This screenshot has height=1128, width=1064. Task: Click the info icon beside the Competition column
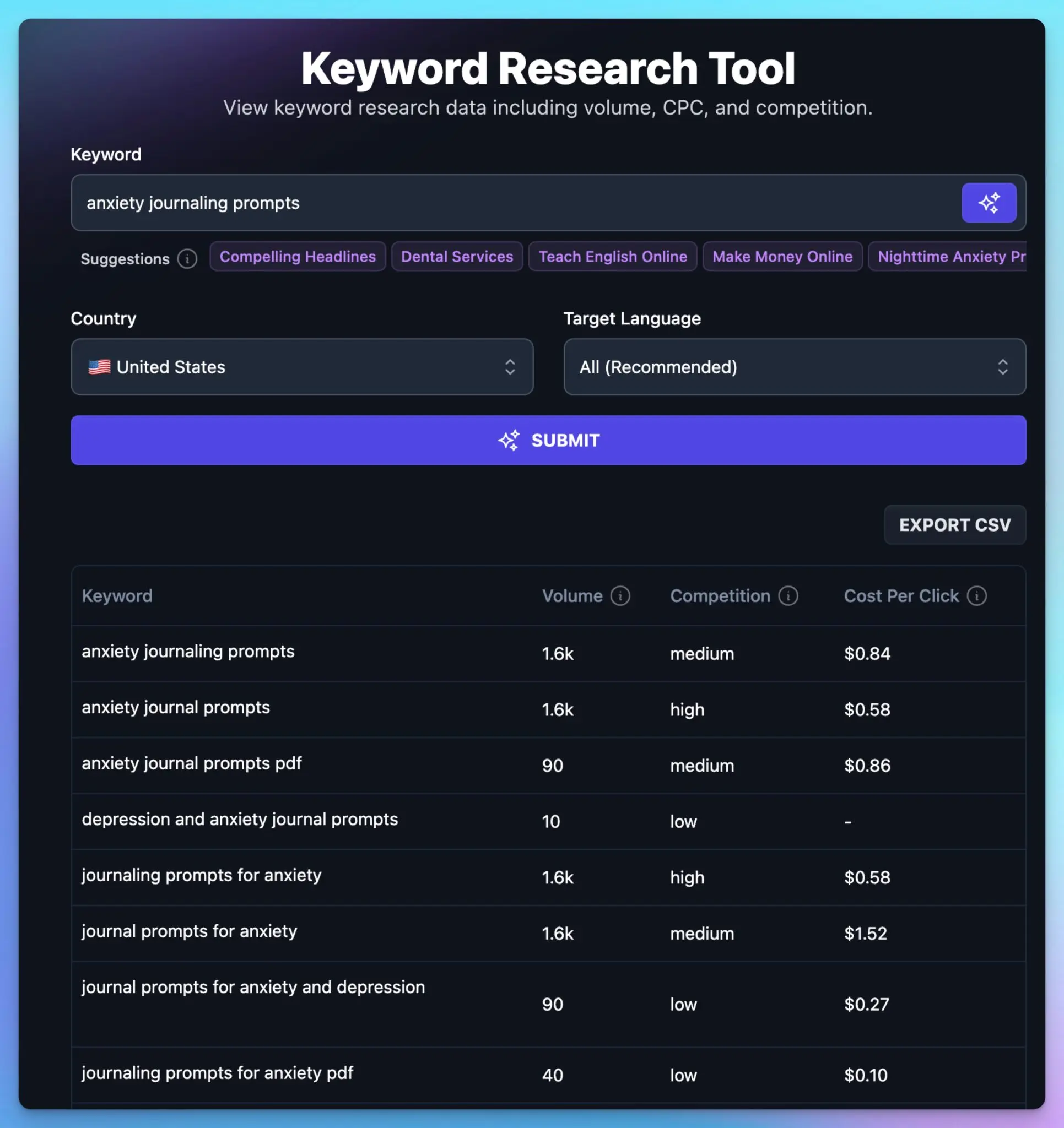(788, 596)
